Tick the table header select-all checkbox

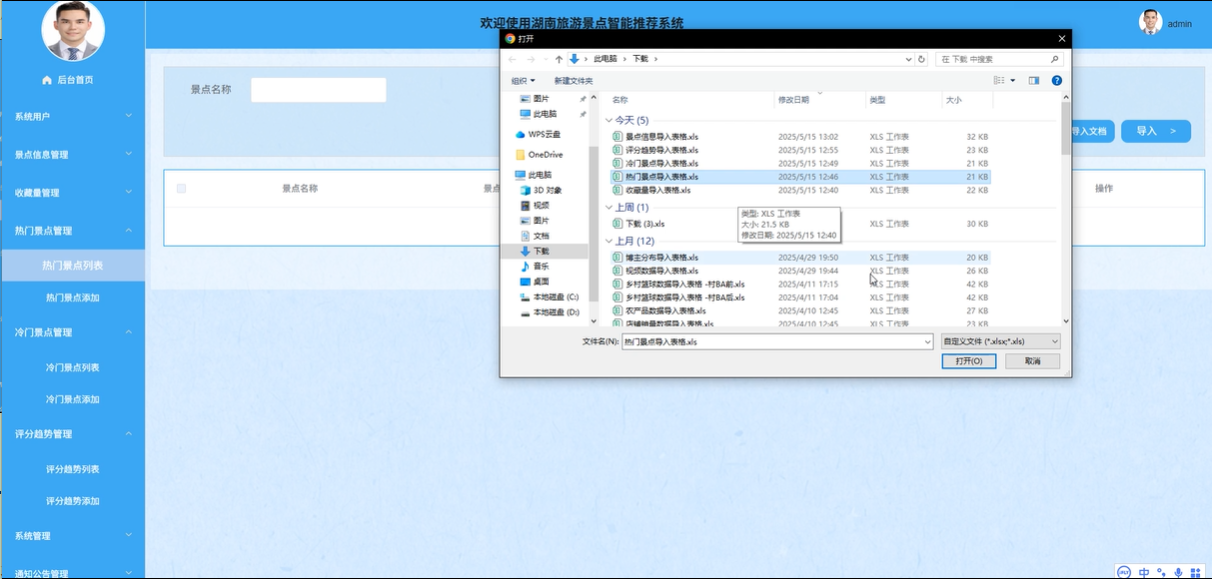(181, 188)
